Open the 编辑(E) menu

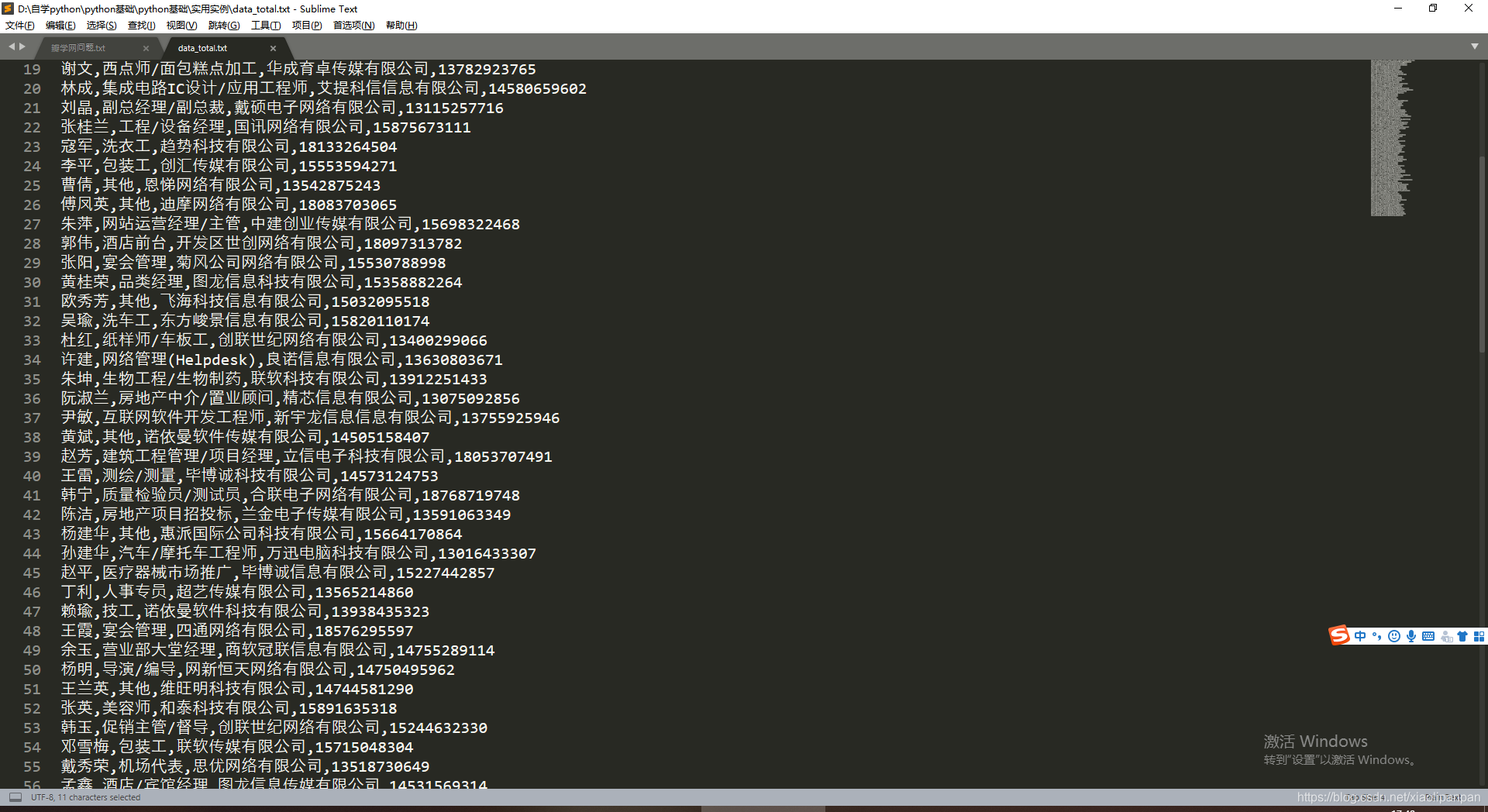coord(60,26)
